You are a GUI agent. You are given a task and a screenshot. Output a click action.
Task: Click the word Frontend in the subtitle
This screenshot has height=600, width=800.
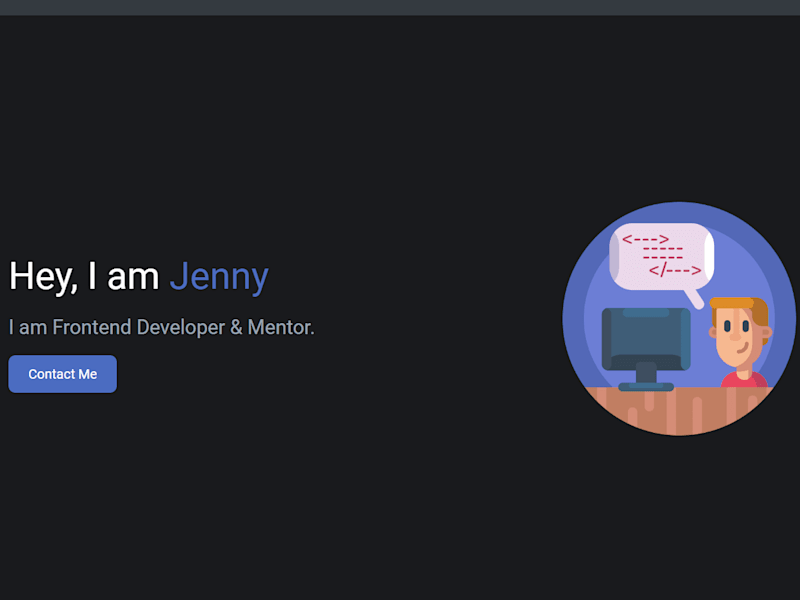tap(92, 327)
